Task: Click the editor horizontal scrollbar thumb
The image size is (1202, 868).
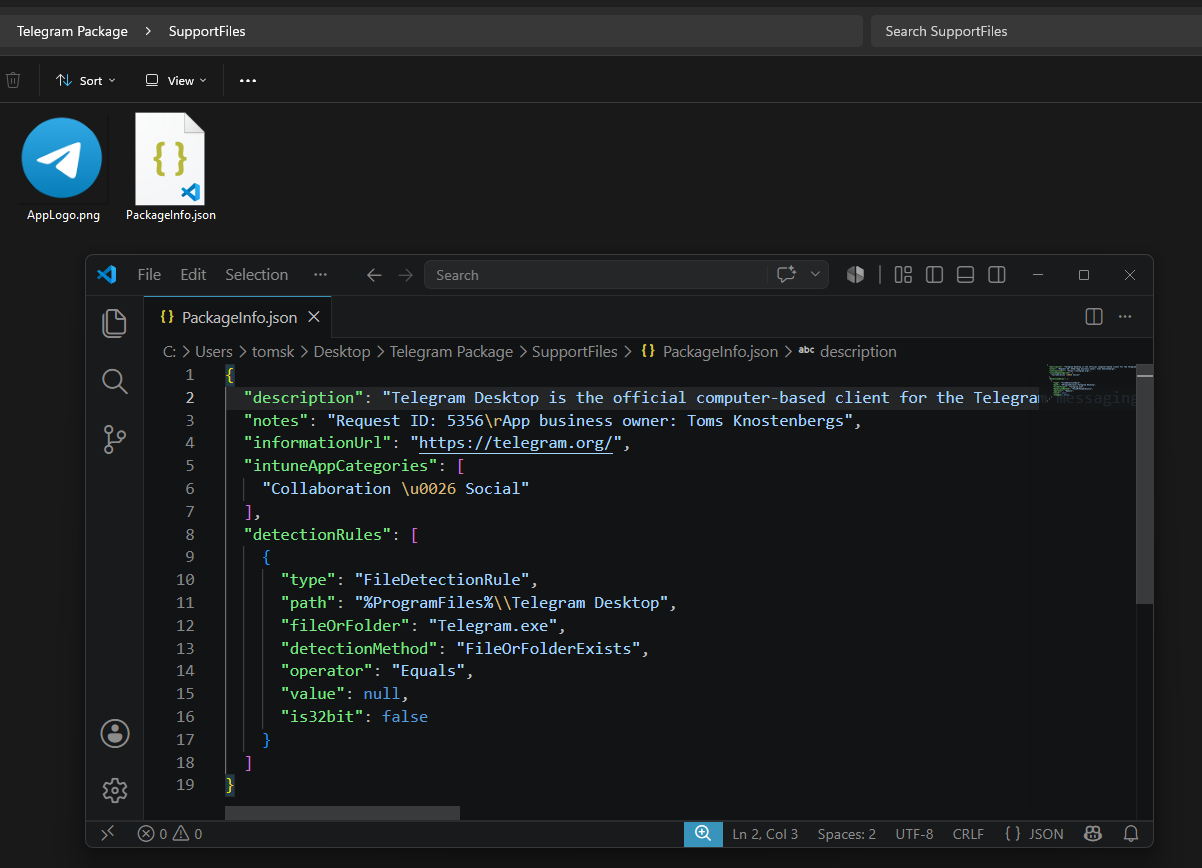Action: (x=342, y=813)
